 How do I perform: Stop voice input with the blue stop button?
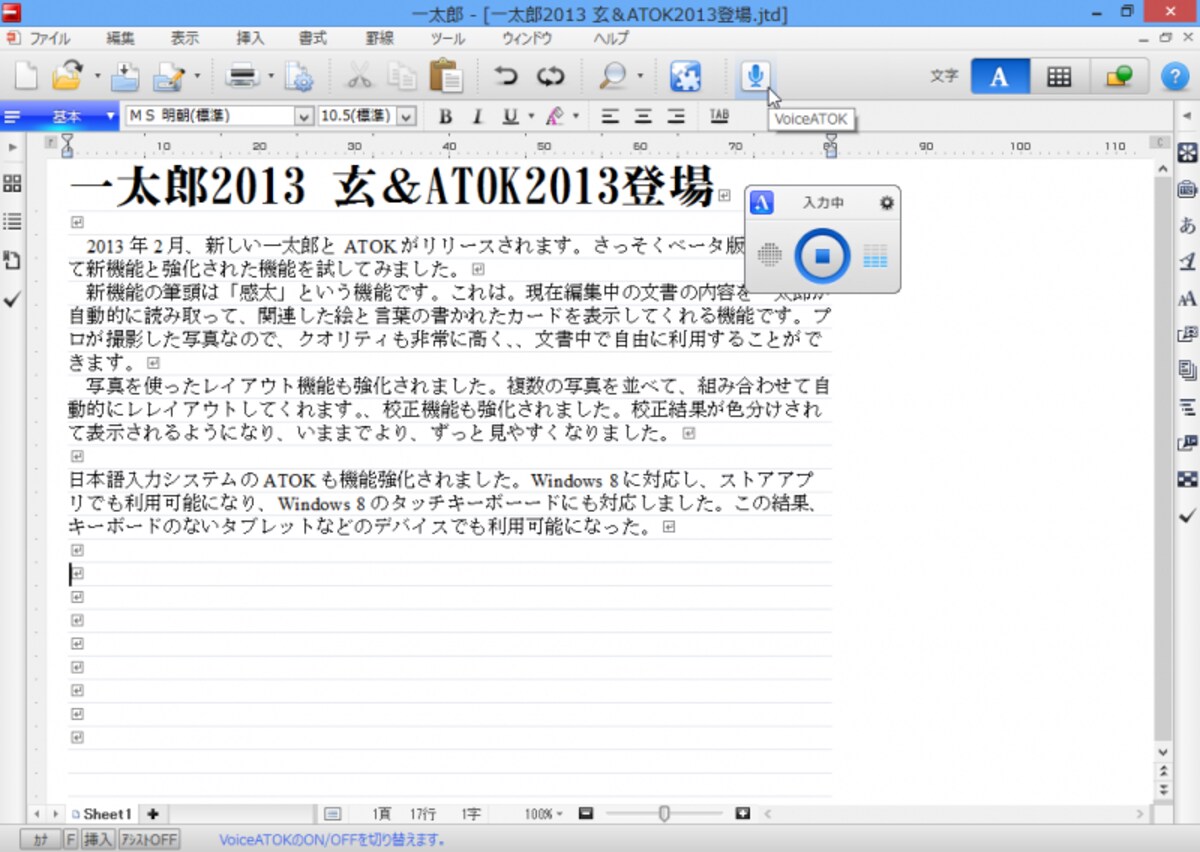click(x=822, y=256)
